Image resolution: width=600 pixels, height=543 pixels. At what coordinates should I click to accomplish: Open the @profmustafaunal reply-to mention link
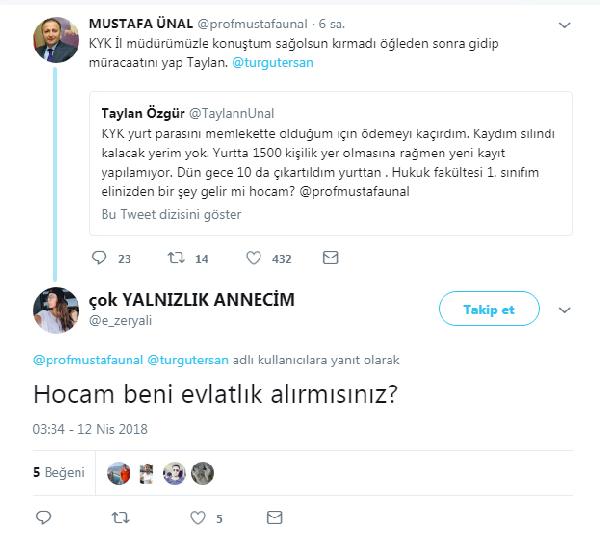[x=87, y=358]
